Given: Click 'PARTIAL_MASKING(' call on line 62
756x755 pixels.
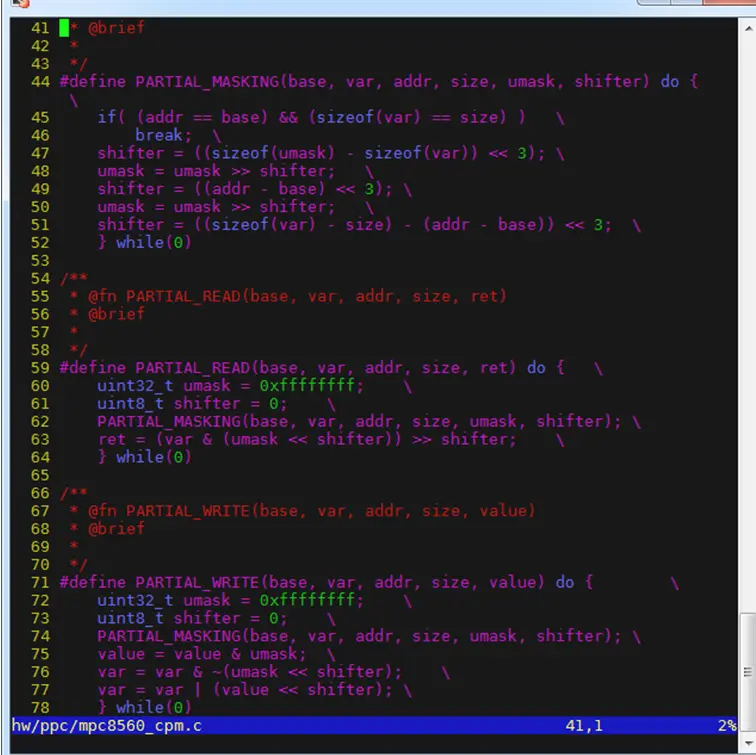Looking at the screenshot, I should pyautogui.click(x=174, y=421).
